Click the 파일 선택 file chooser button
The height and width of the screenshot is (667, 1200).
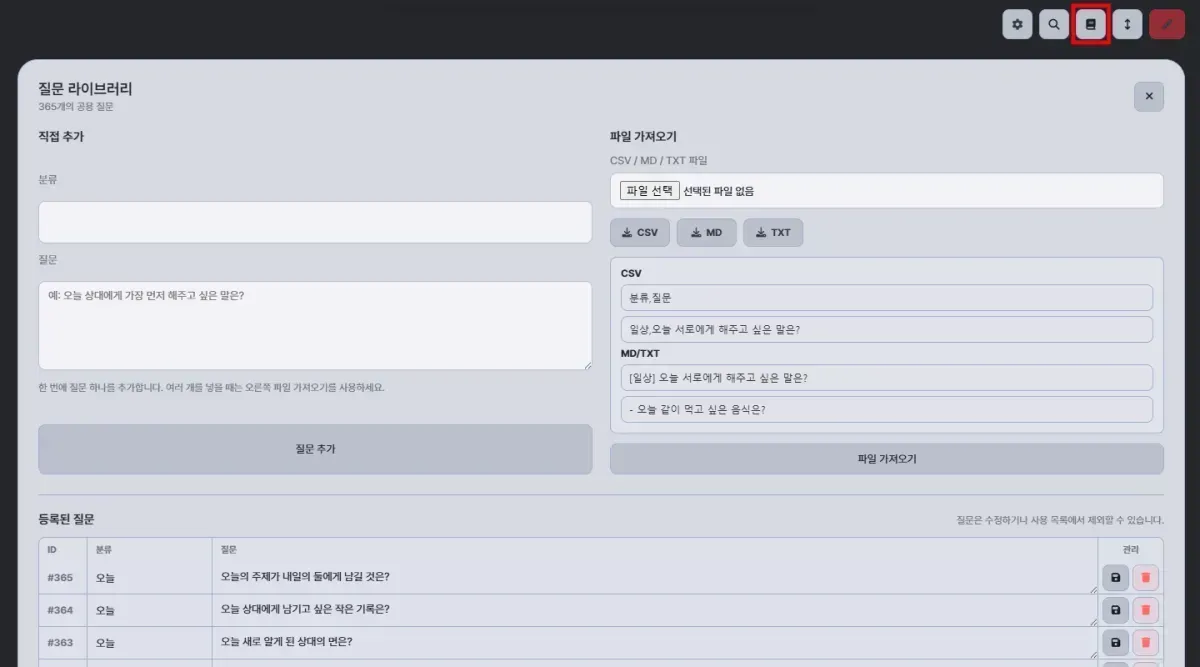click(x=649, y=191)
